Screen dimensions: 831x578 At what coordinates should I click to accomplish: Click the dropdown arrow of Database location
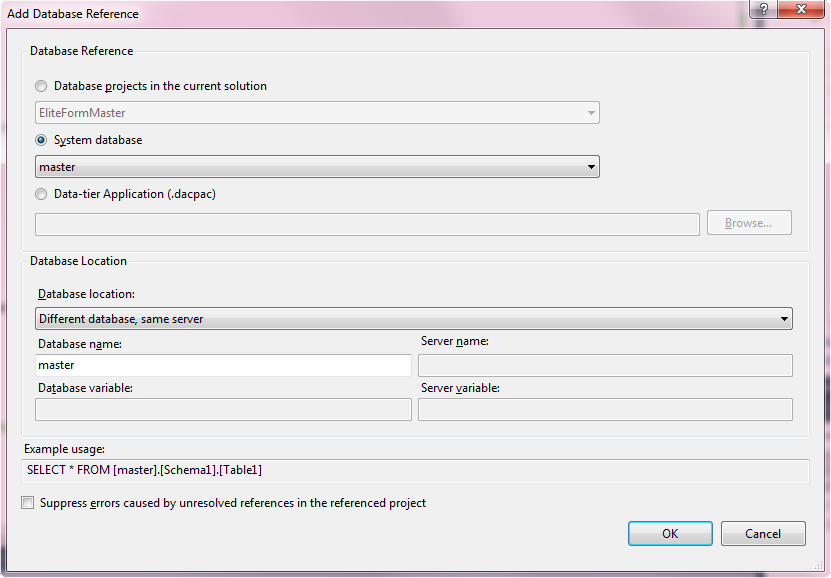click(784, 319)
